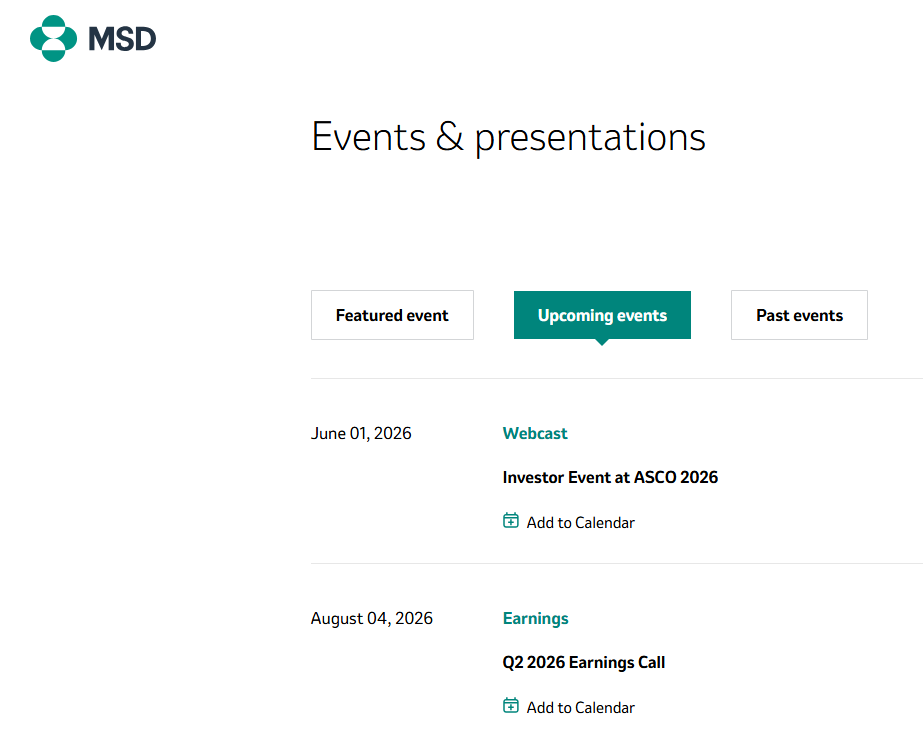Click divider line below the event tabs

[x=617, y=379]
